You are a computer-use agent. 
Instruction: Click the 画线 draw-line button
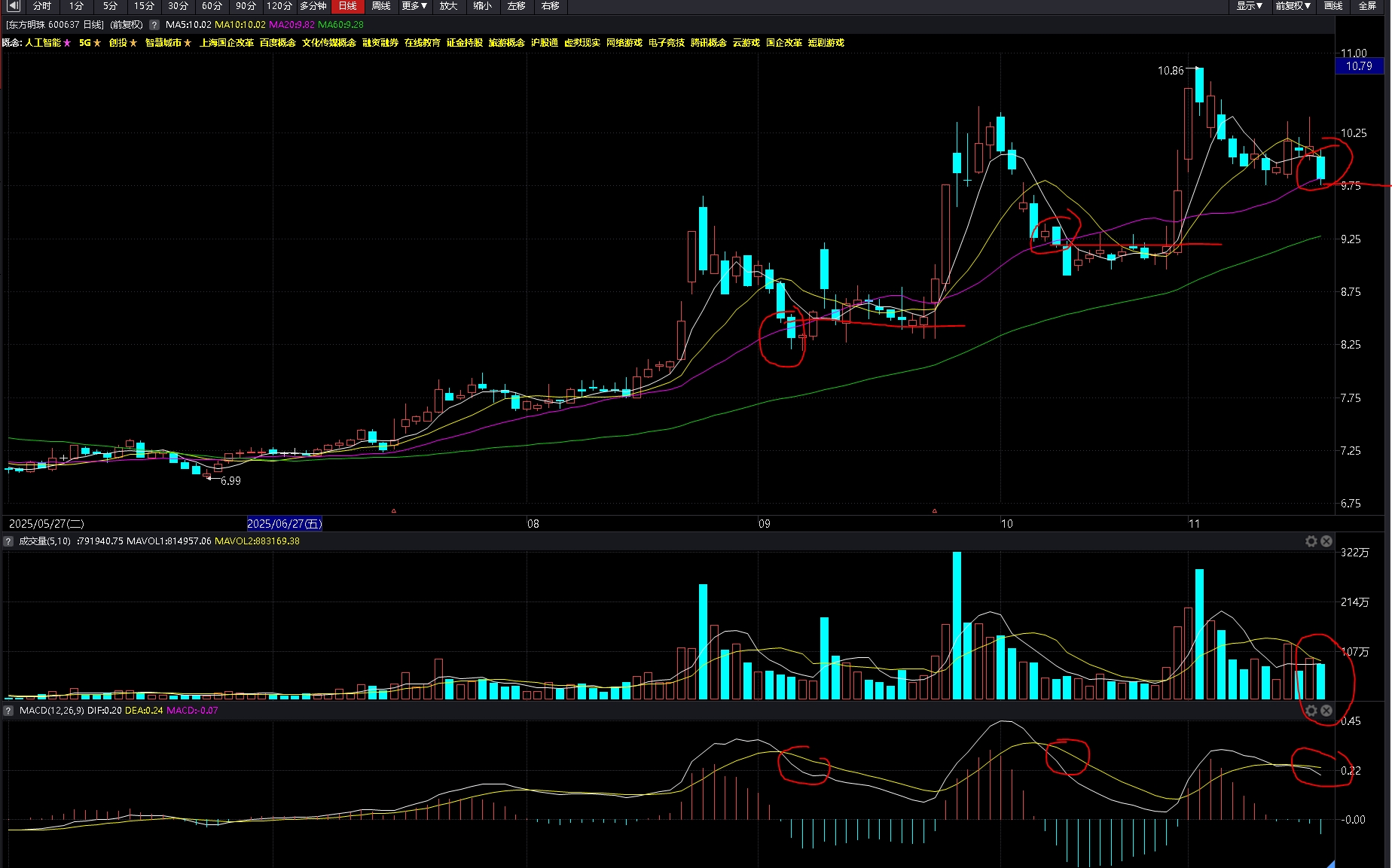[1333, 6]
